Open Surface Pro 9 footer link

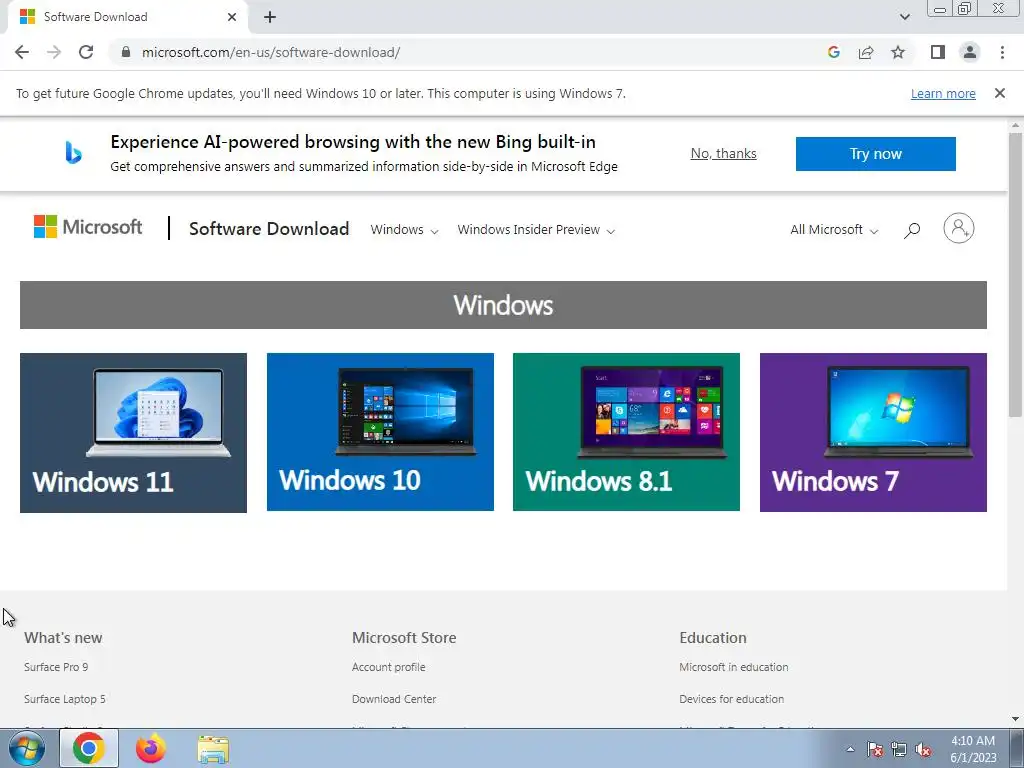coord(56,667)
